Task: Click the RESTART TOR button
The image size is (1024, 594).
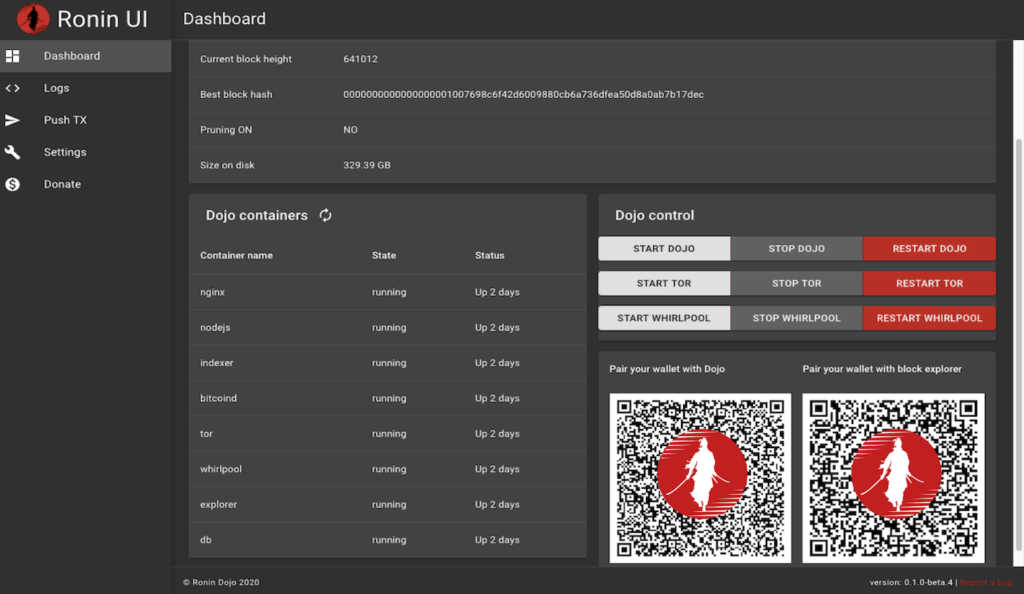Action: pos(929,283)
